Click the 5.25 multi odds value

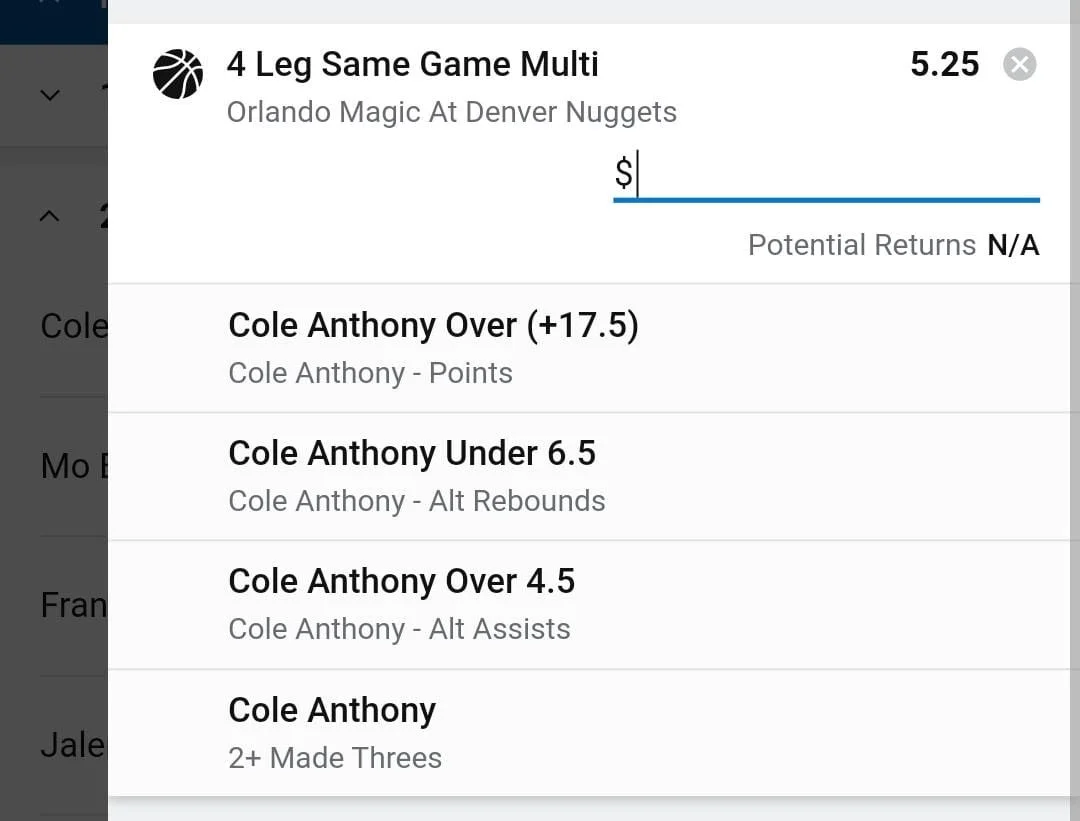944,65
